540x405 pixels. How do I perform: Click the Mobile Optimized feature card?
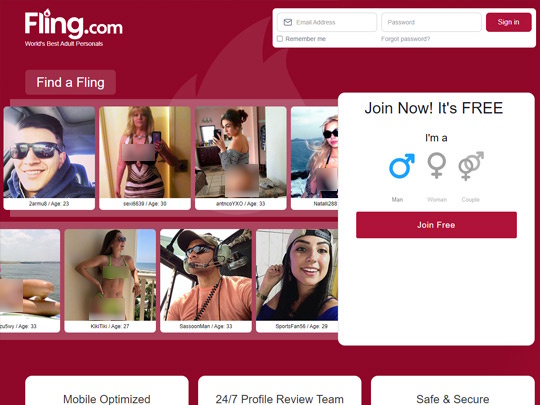tap(107, 391)
